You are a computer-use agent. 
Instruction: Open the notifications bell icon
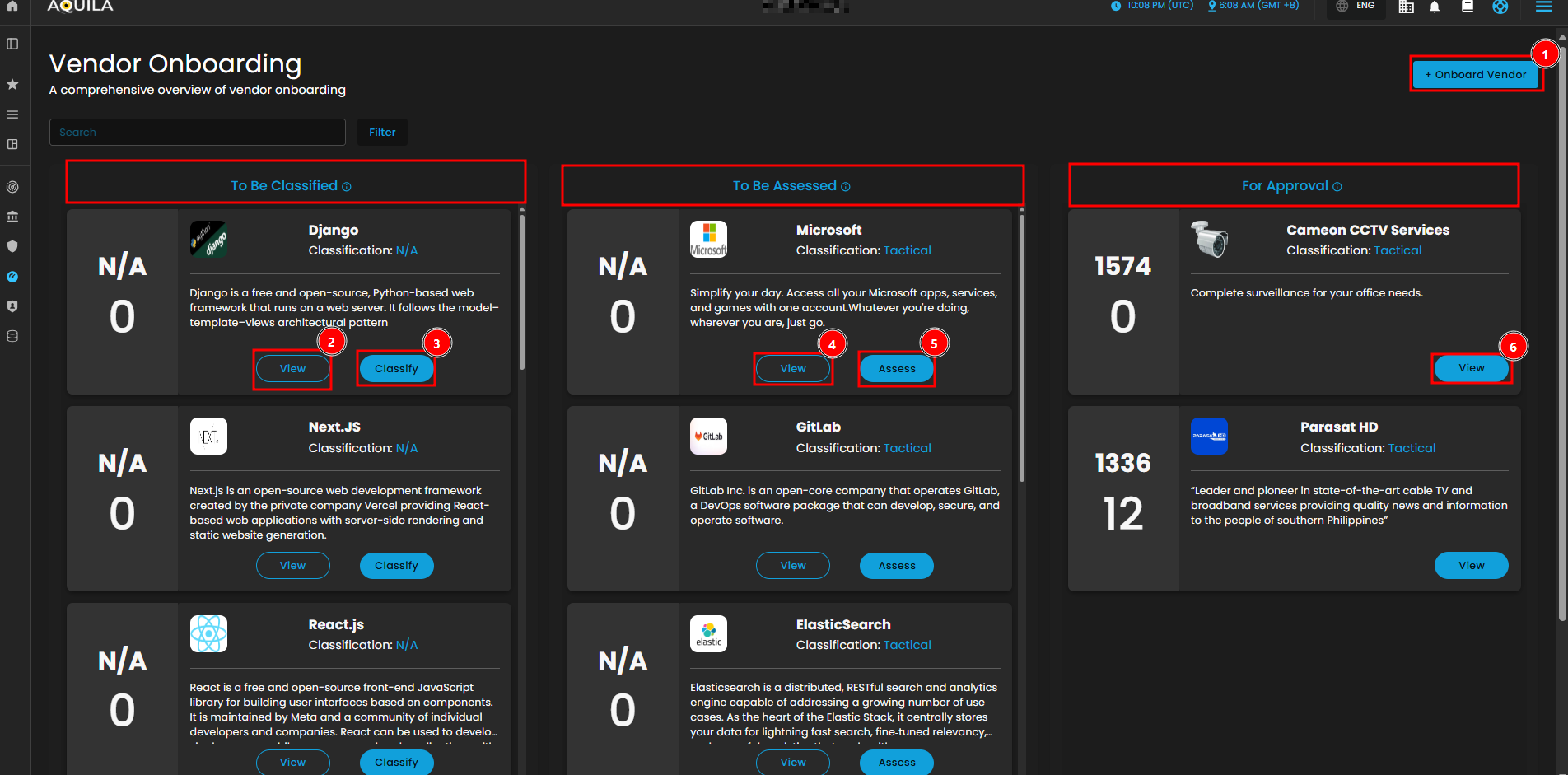click(1435, 7)
